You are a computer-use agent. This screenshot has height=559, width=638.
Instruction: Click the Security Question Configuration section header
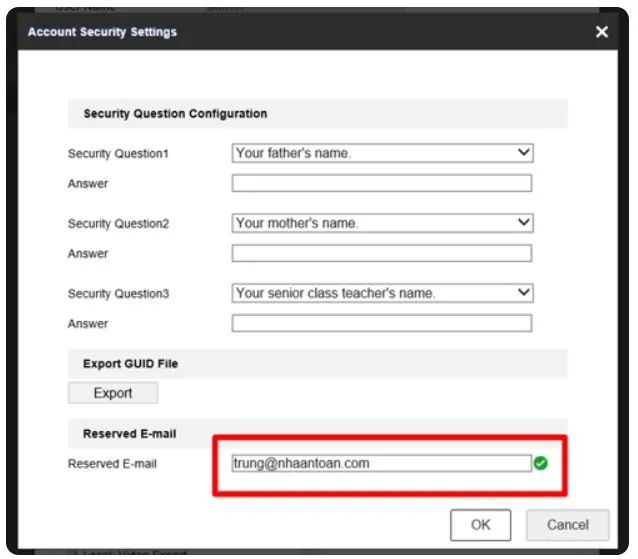(175, 114)
